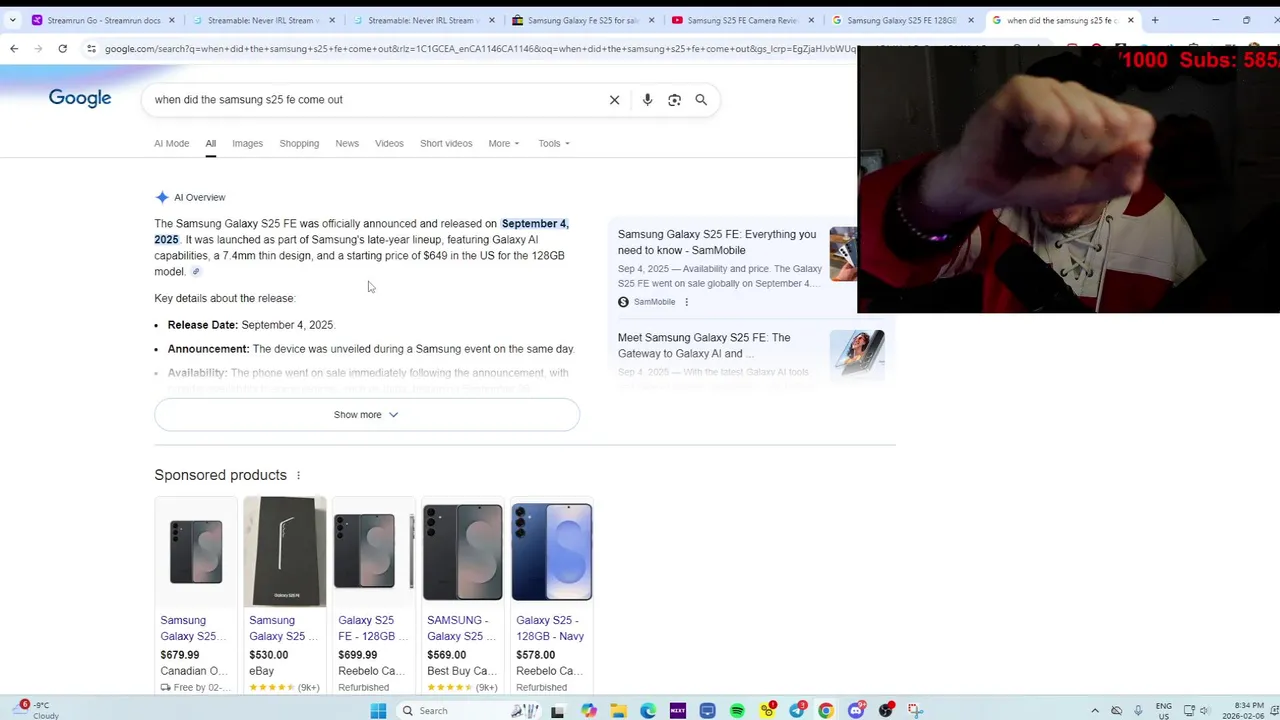Clear the search query with the X icon
Viewport: 1280px width, 720px height.
click(614, 100)
